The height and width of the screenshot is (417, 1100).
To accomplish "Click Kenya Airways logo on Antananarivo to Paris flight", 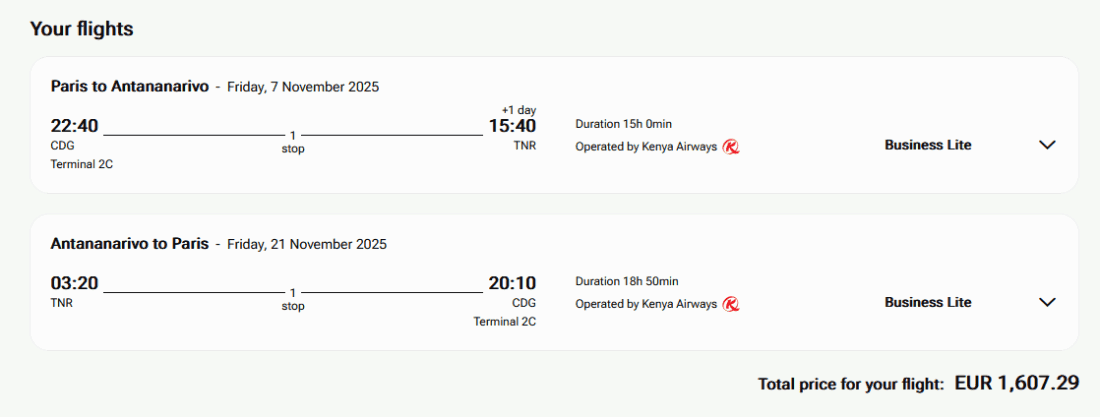I will coord(731,304).
